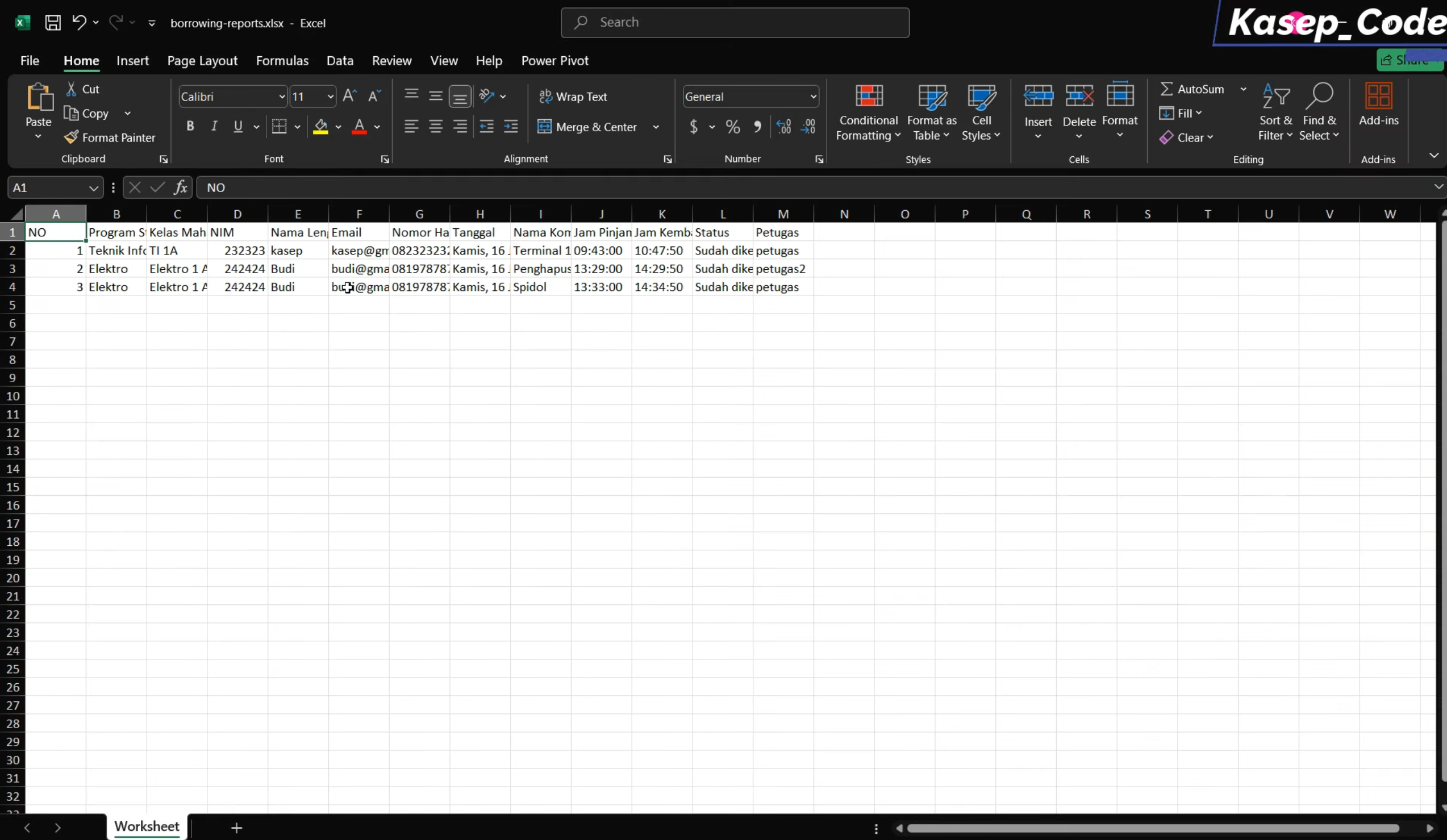
Task: Click Increase Font Size icon
Action: (x=349, y=96)
